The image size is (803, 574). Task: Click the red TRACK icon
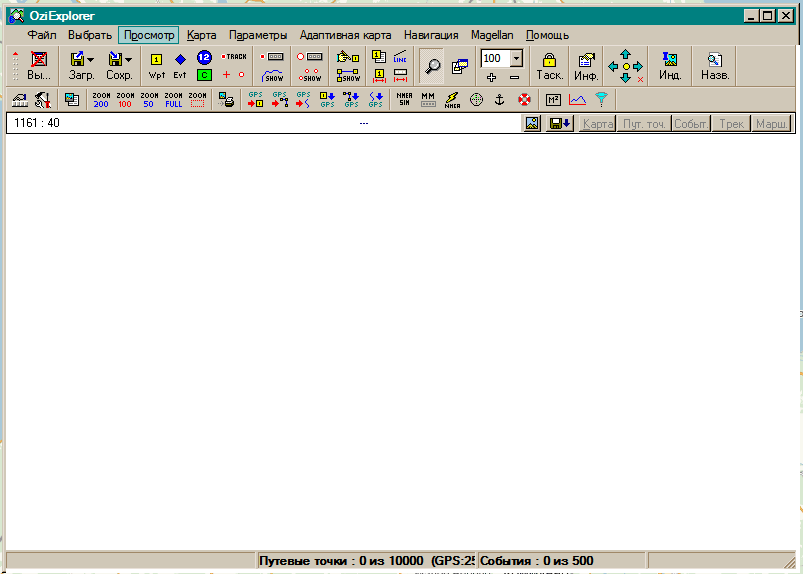pos(234,57)
